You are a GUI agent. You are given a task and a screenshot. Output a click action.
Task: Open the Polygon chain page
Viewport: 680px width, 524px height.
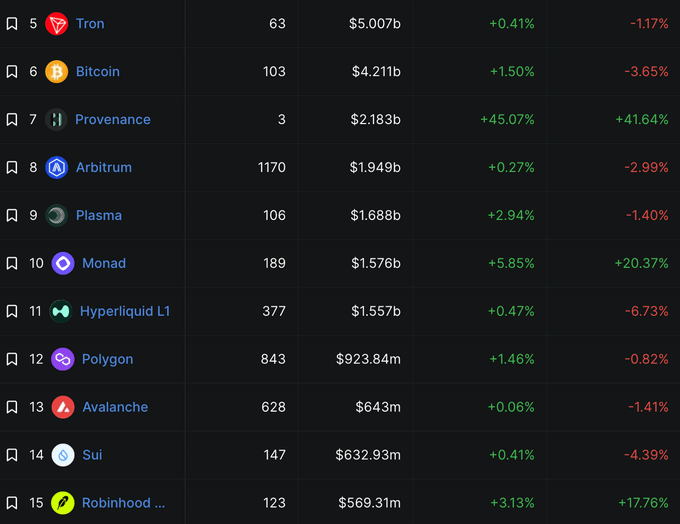coord(108,359)
